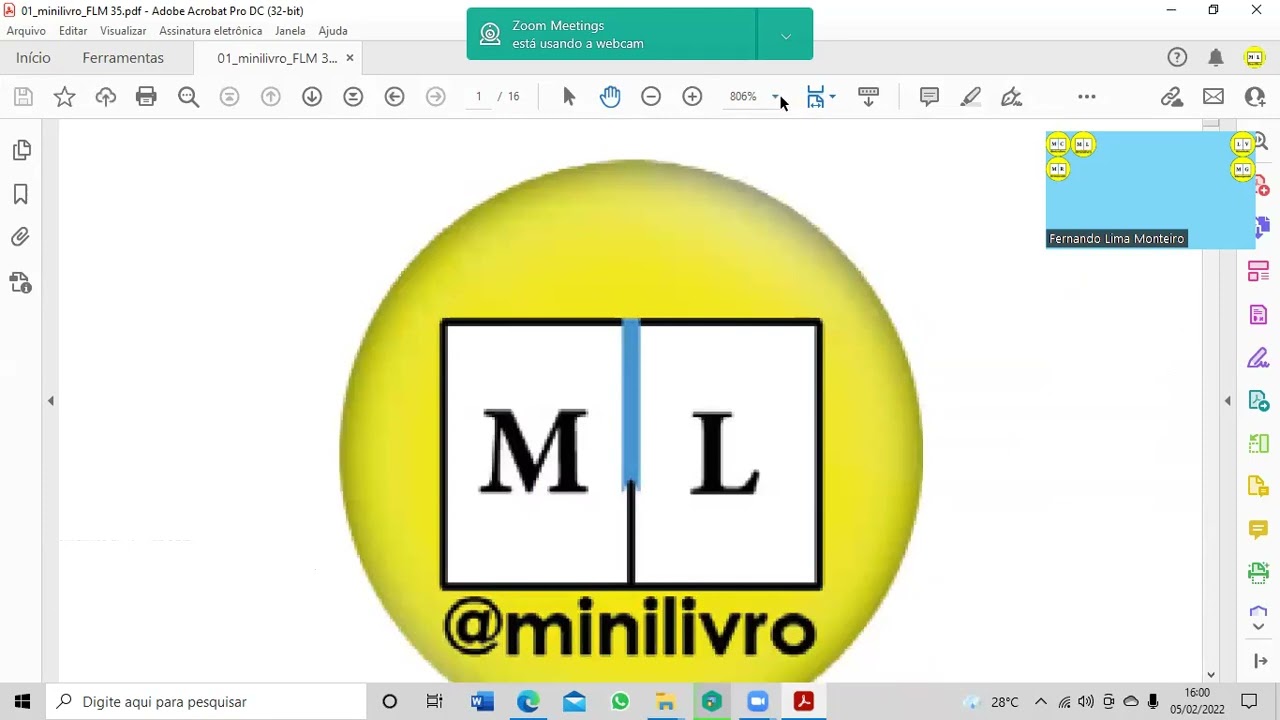Expand the right tools pane with arrow-bar
Screen dimensions: 1280x720
pos(1259,661)
